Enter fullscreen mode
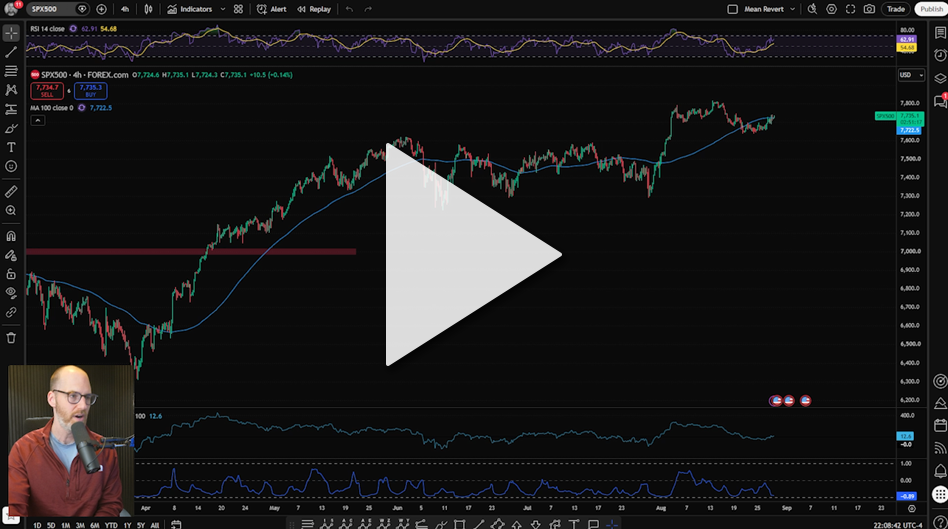 [850, 9]
